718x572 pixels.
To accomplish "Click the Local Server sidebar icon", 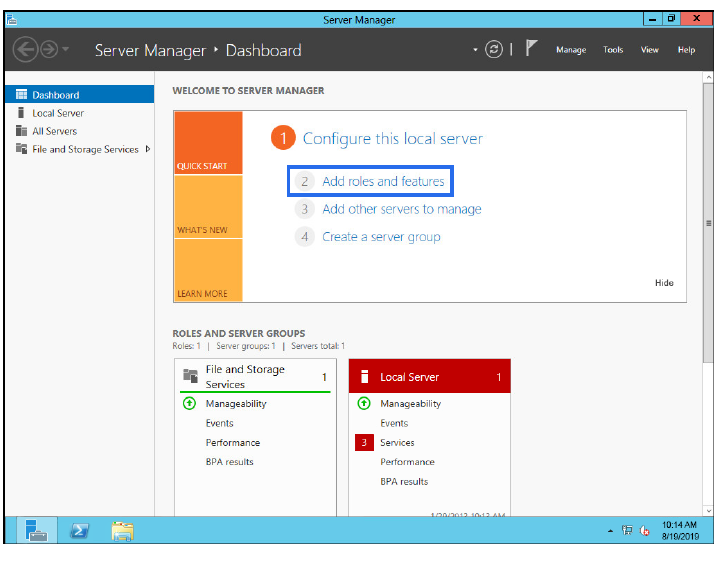I will point(21,113).
